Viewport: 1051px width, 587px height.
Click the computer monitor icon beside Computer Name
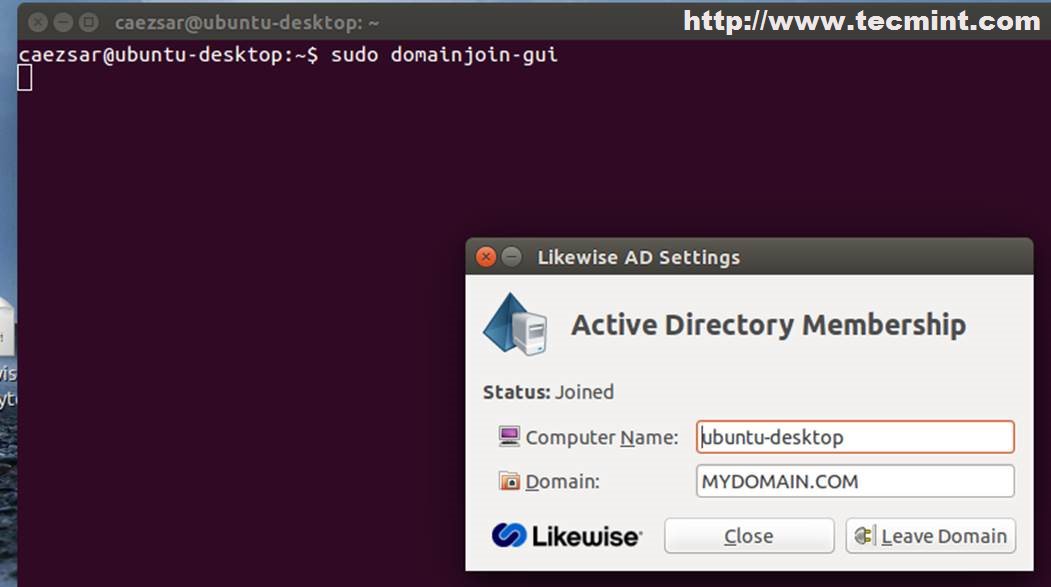[x=509, y=436]
